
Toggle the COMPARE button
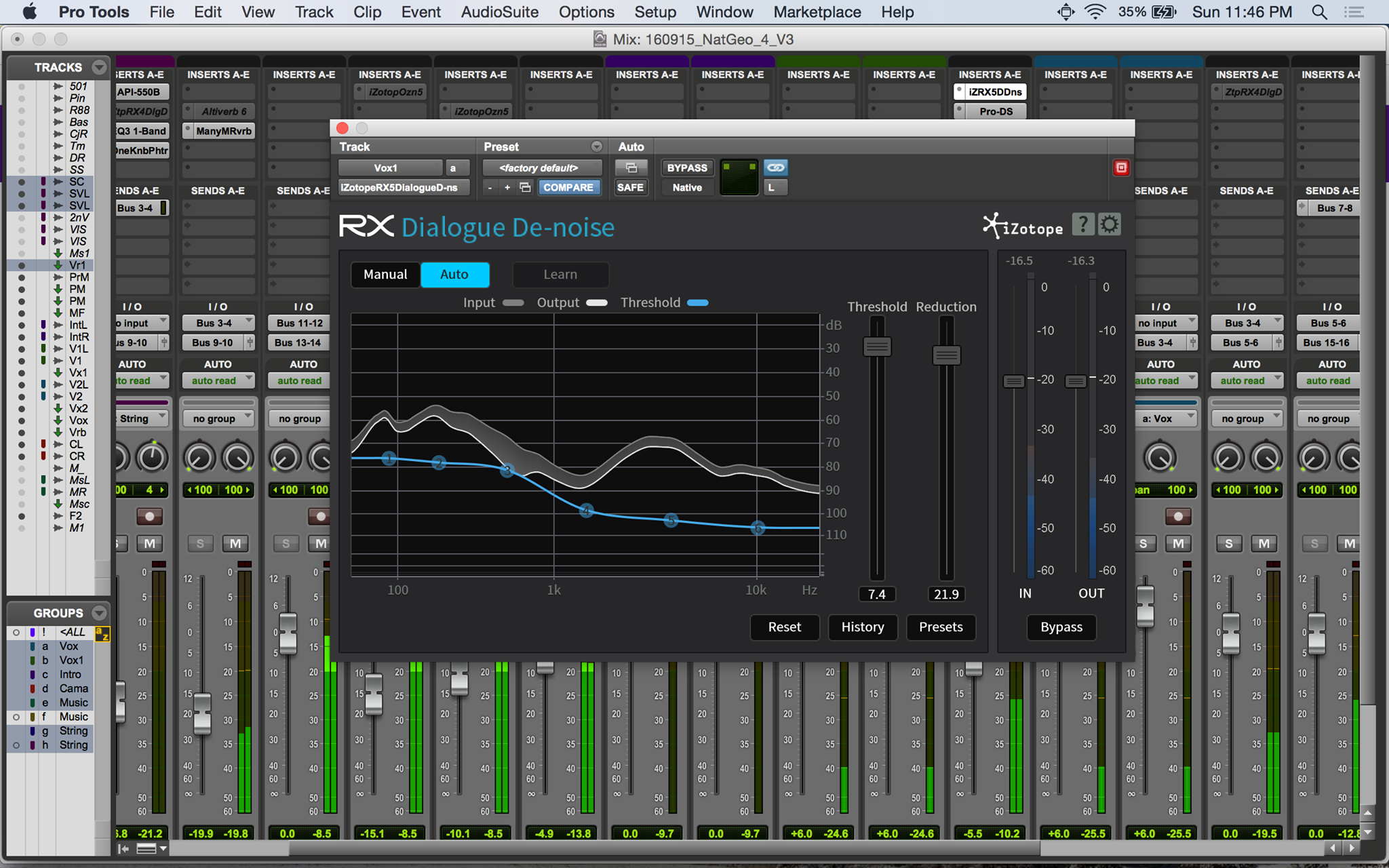click(568, 188)
